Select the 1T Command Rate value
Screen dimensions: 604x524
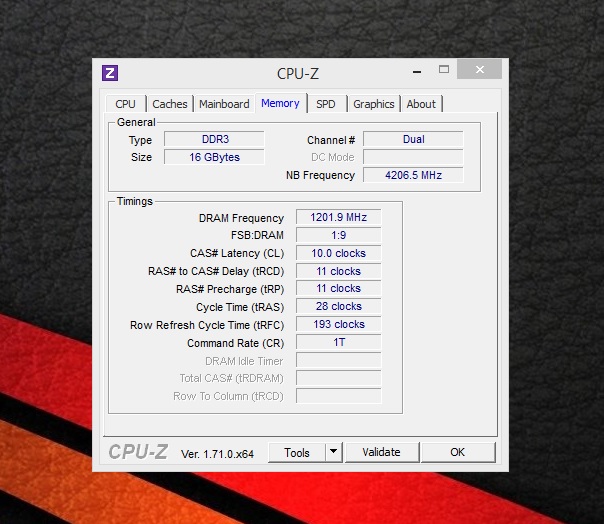pos(339,342)
